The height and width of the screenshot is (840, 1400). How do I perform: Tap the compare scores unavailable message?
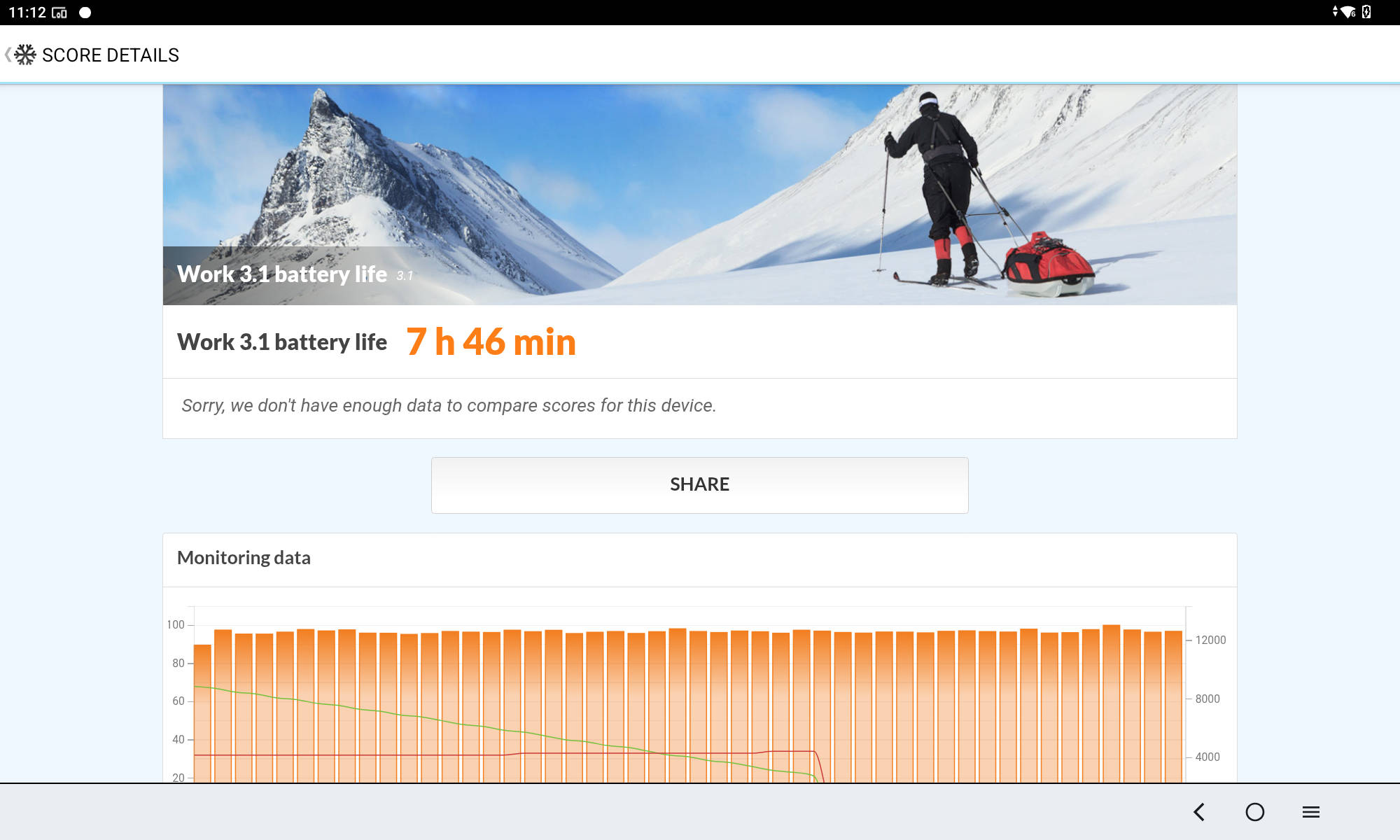(449, 406)
